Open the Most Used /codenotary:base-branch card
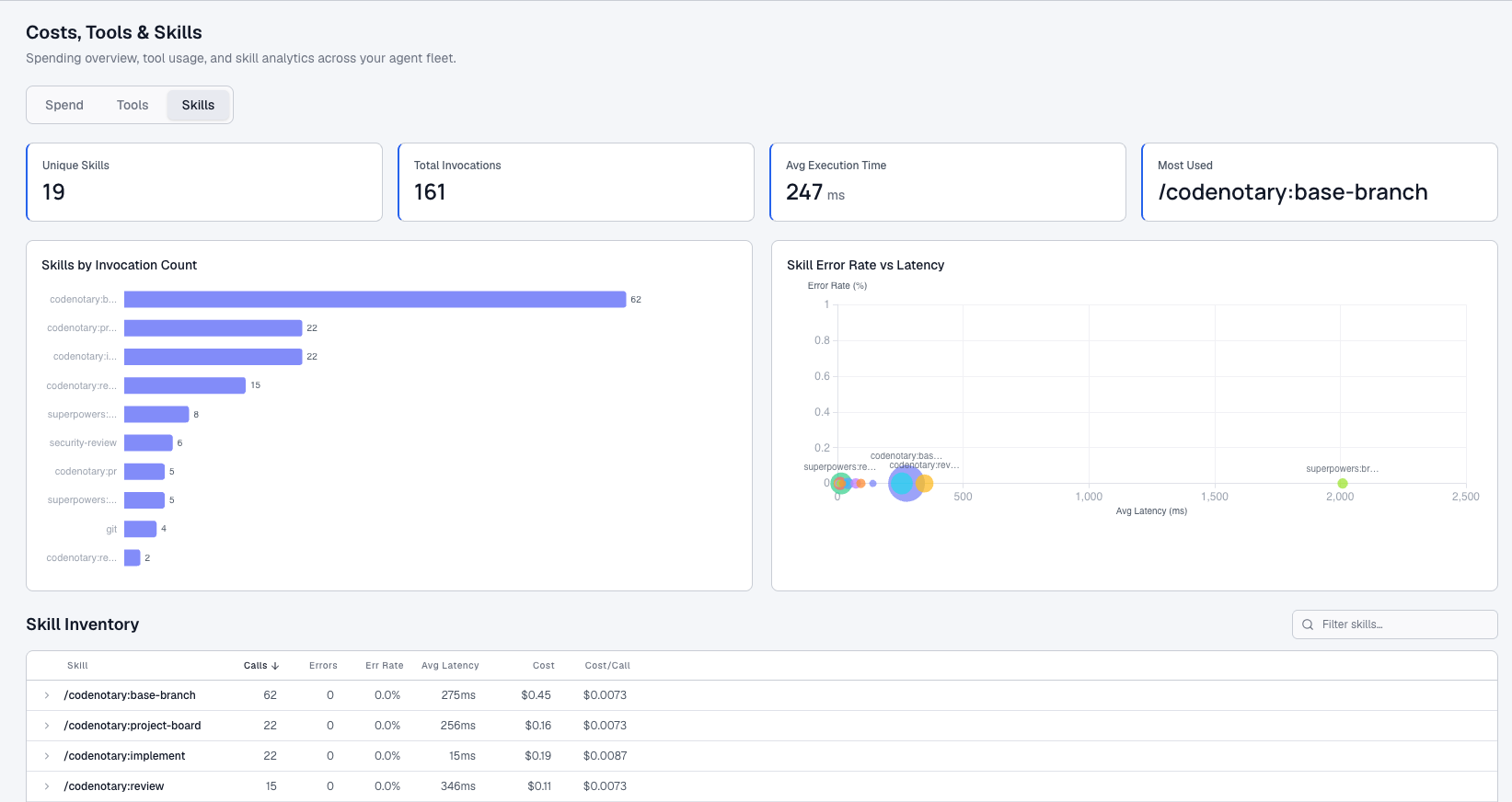This screenshot has height=802, width=1512. [1319, 182]
